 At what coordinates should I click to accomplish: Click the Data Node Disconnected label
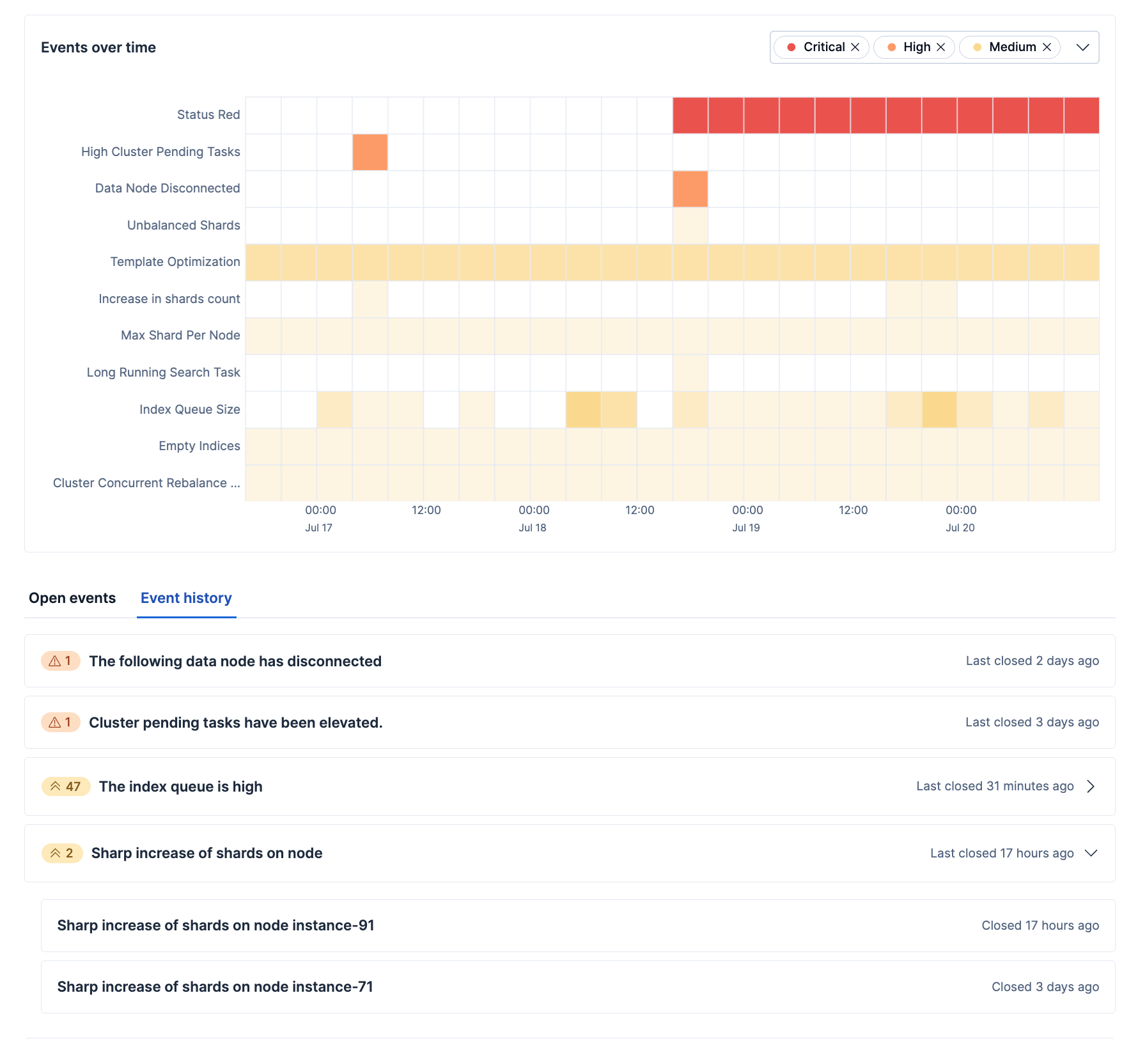click(168, 189)
